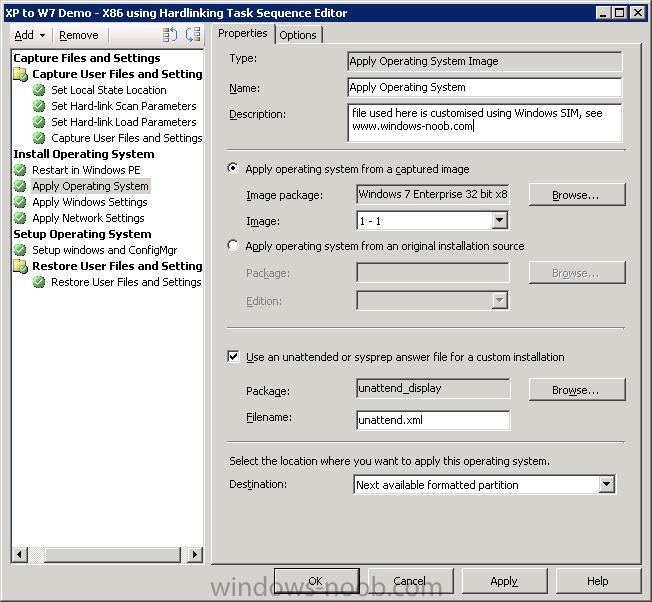
Task: Click the green check icon beside Restart in Windows PE
Action: pos(20,170)
